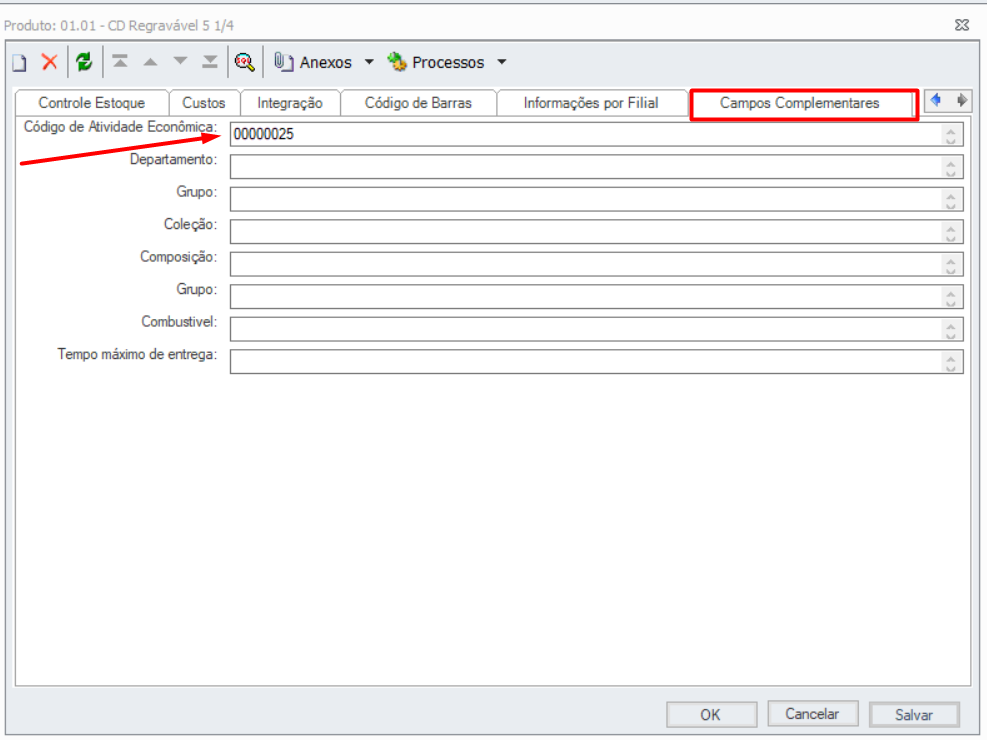Click the OK button
This screenshot has width=987, height=740.
click(x=711, y=714)
